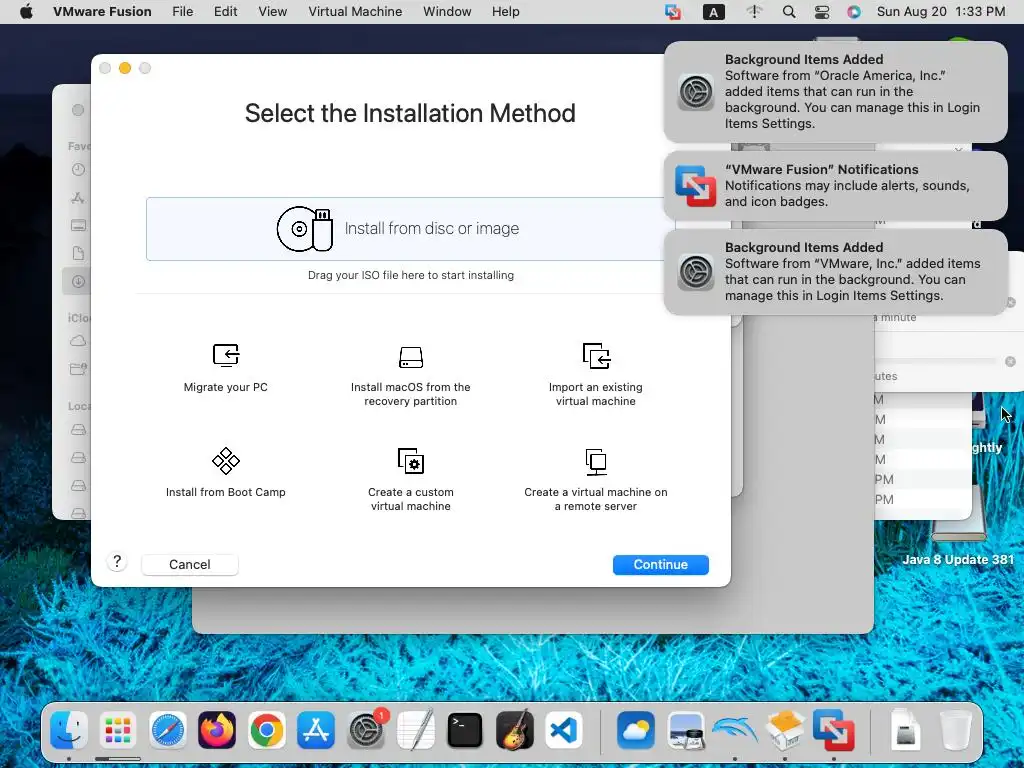Pick Create a virtual machine on remote server icon
Image resolution: width=1024 pixels, height=768 pixels.
pos(596,461)
